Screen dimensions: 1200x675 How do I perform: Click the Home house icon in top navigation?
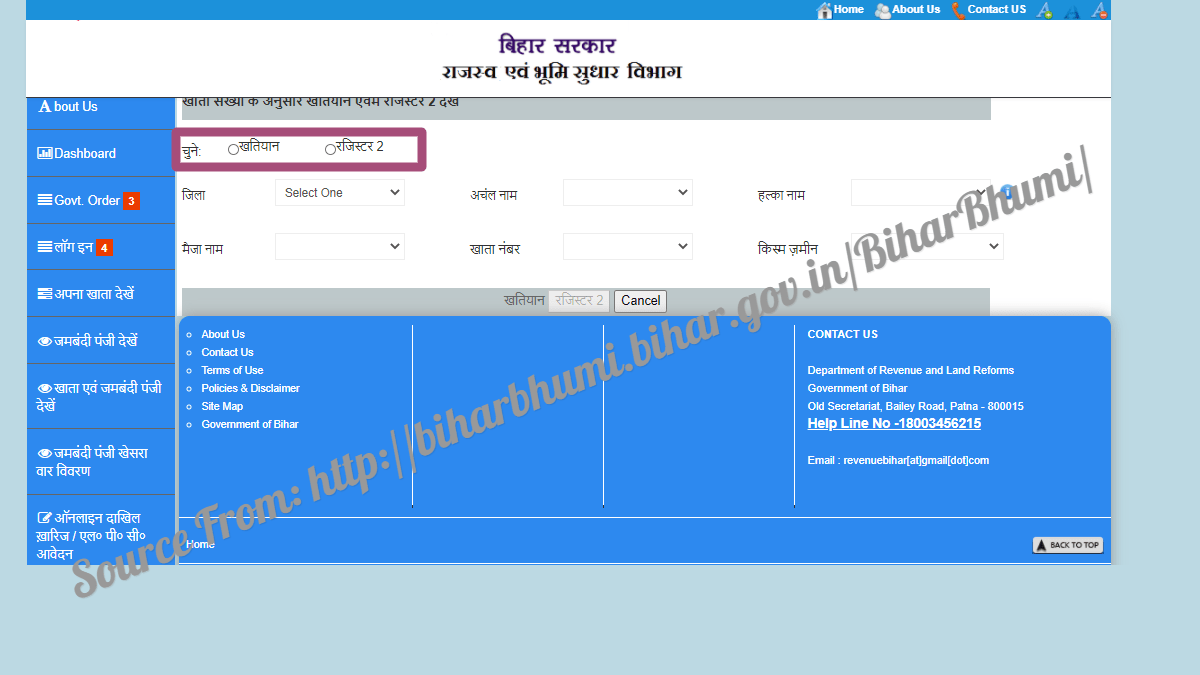click(x=824, y=9)
